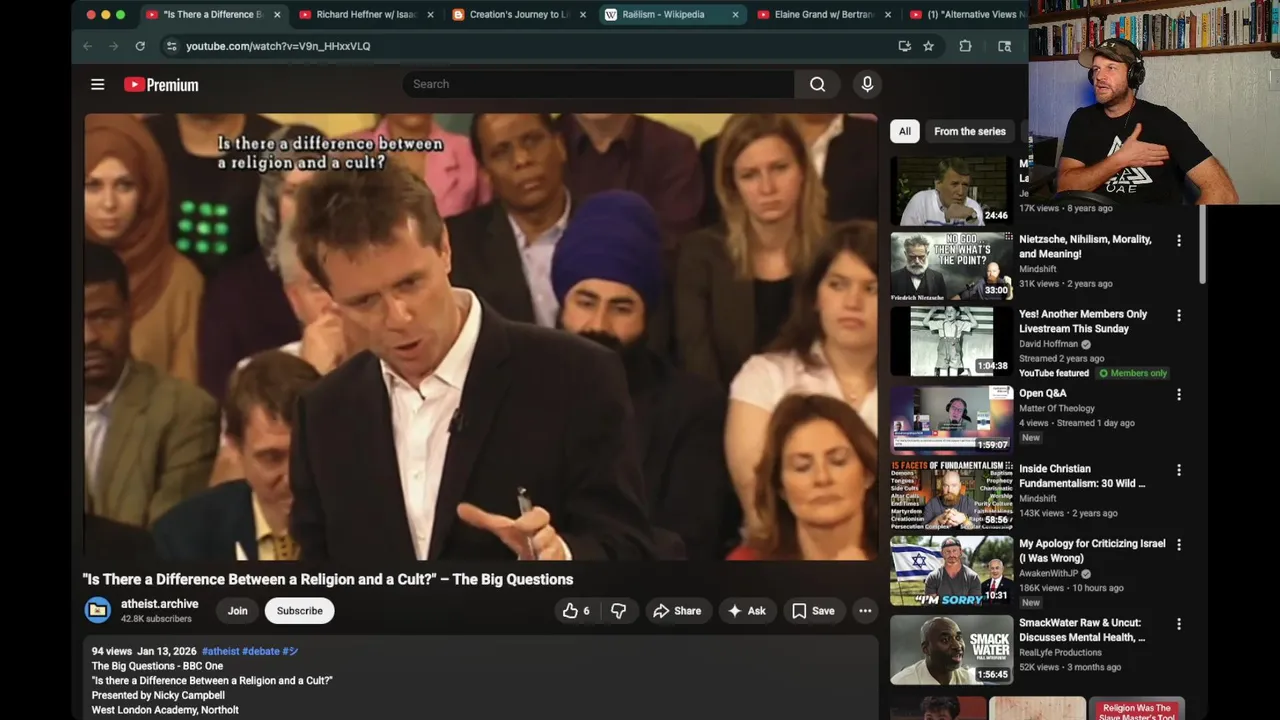Screen dimensions: 1280x720
Task: Open the David Hoffman channel link
Action: (x=1048, y=344)
